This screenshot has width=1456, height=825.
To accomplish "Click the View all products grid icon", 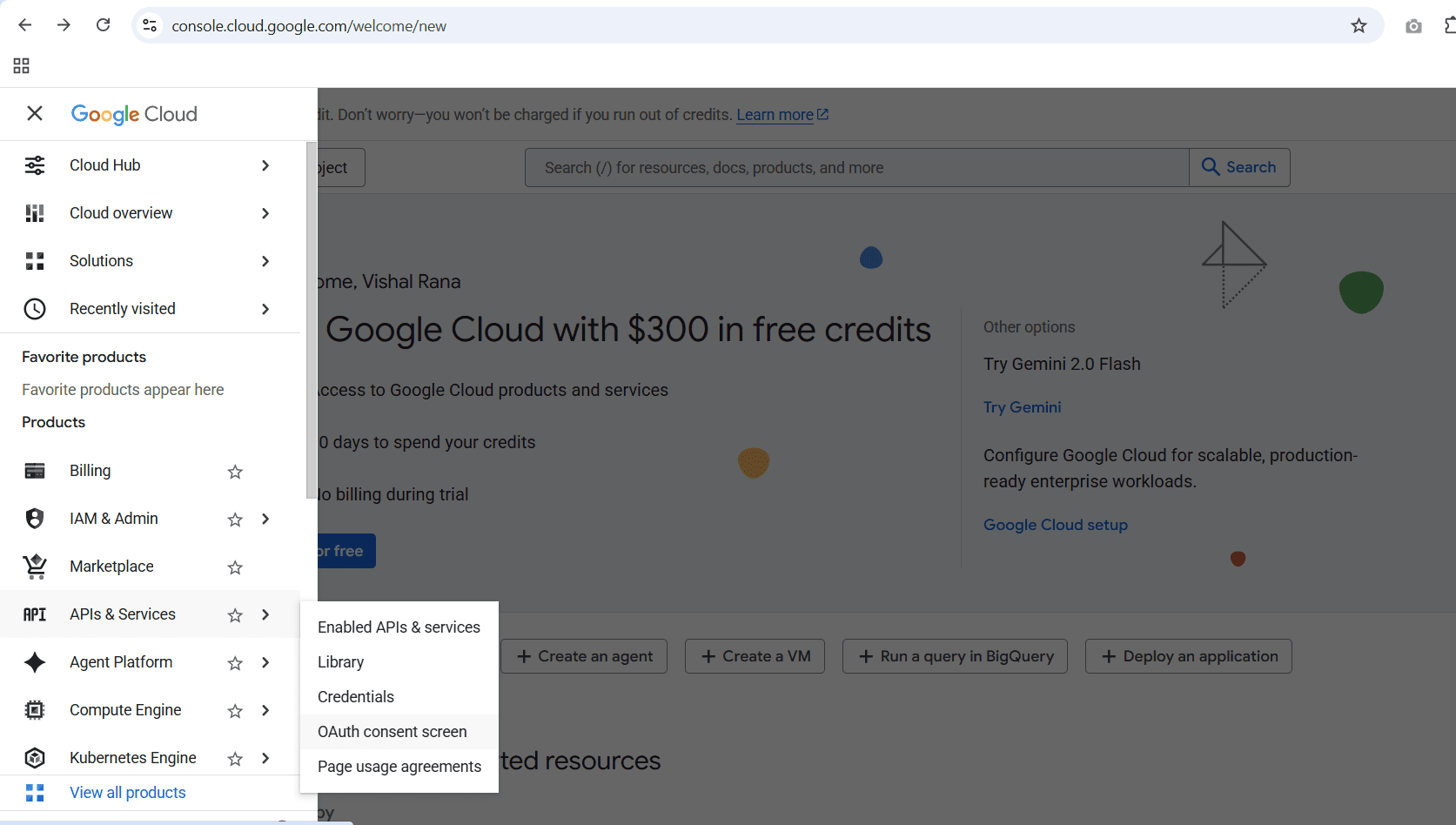I will pos(35,793).
